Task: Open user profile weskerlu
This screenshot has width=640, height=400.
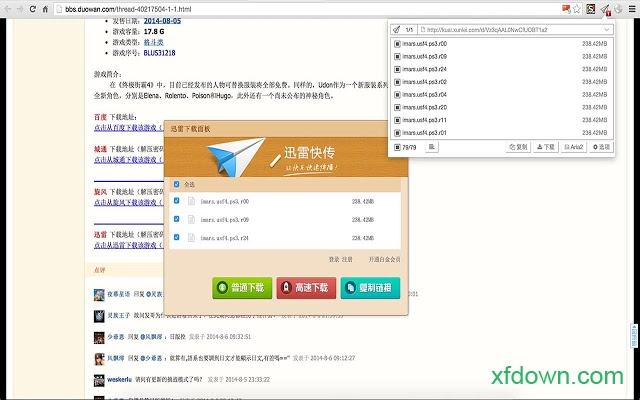Action: click(119, 380)
